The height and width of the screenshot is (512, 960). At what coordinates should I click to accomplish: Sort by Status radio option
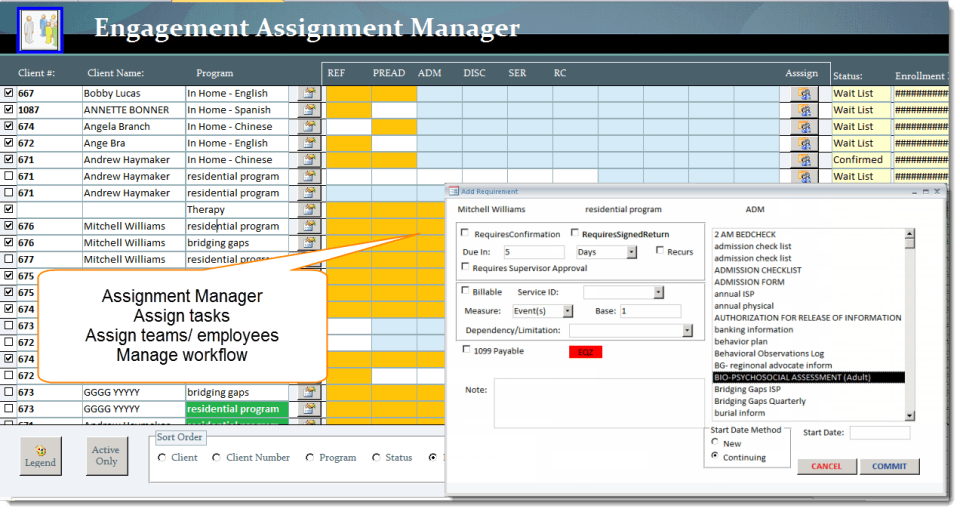point(376,457)
